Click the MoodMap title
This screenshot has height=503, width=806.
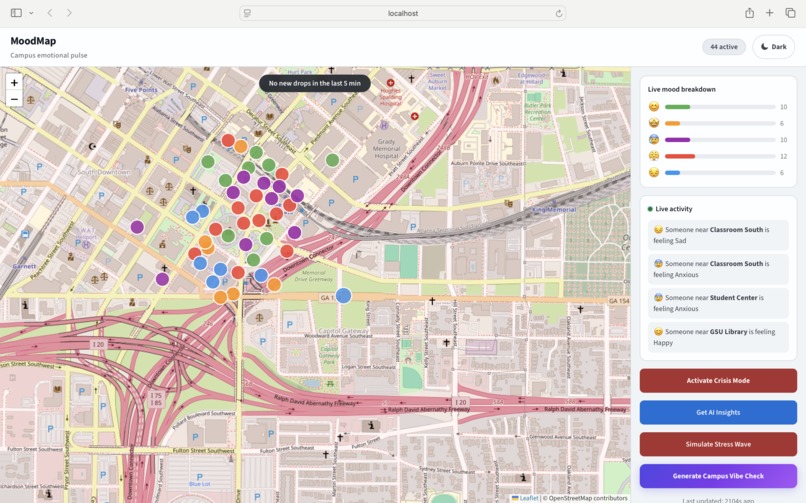pos(33,41)
